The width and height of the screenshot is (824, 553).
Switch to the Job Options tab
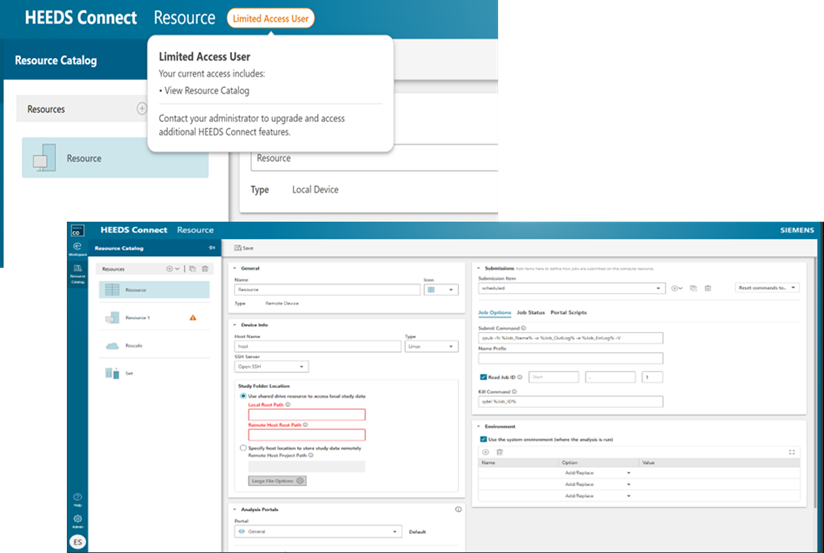495,312
